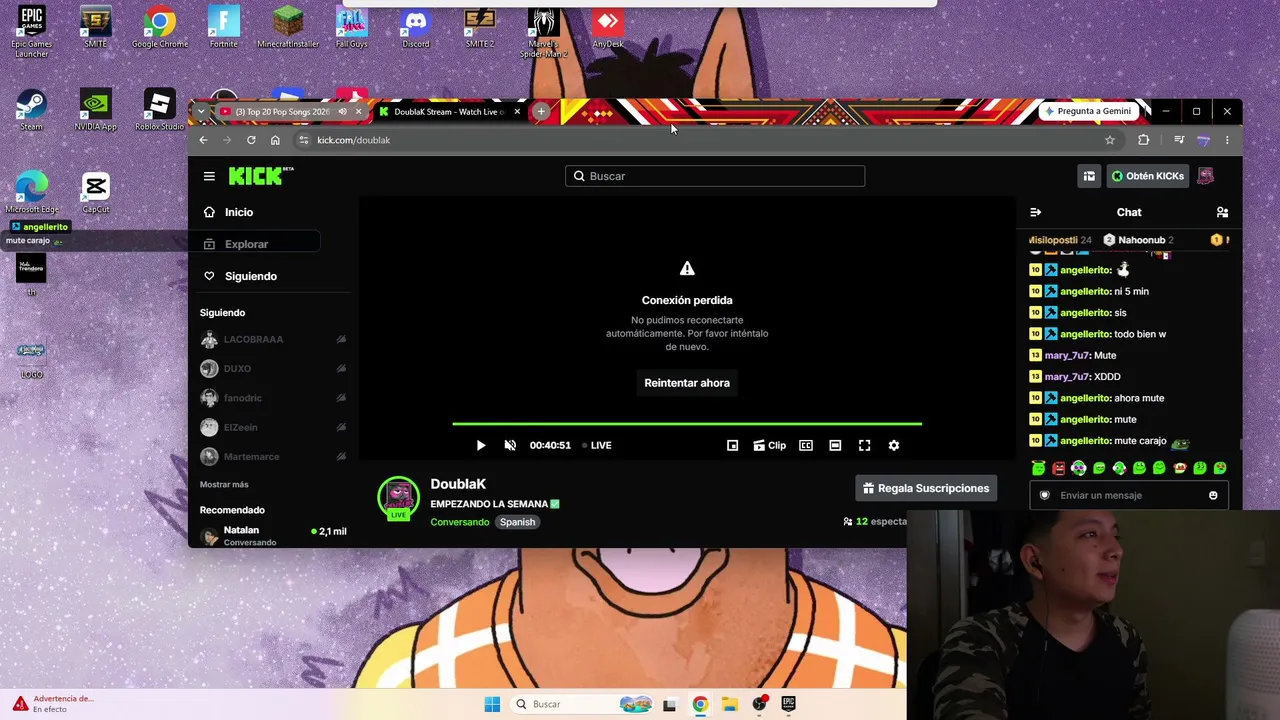Open the emoji picker in chat input

1213,495
